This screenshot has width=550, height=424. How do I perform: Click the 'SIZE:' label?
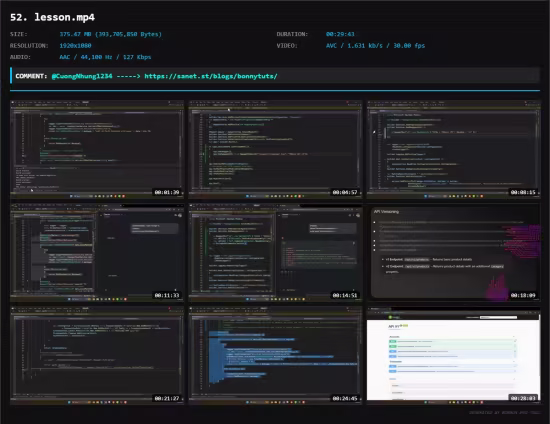pos(19,34)
